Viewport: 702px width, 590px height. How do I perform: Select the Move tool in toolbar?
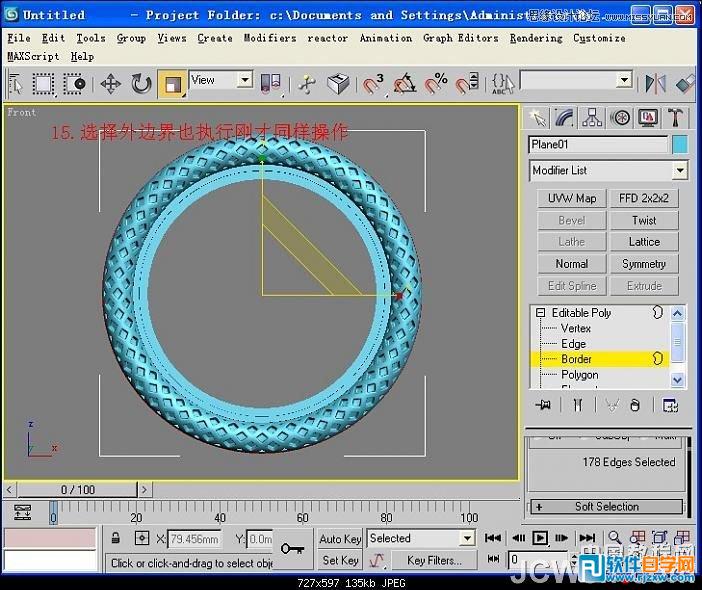point(110,83)
